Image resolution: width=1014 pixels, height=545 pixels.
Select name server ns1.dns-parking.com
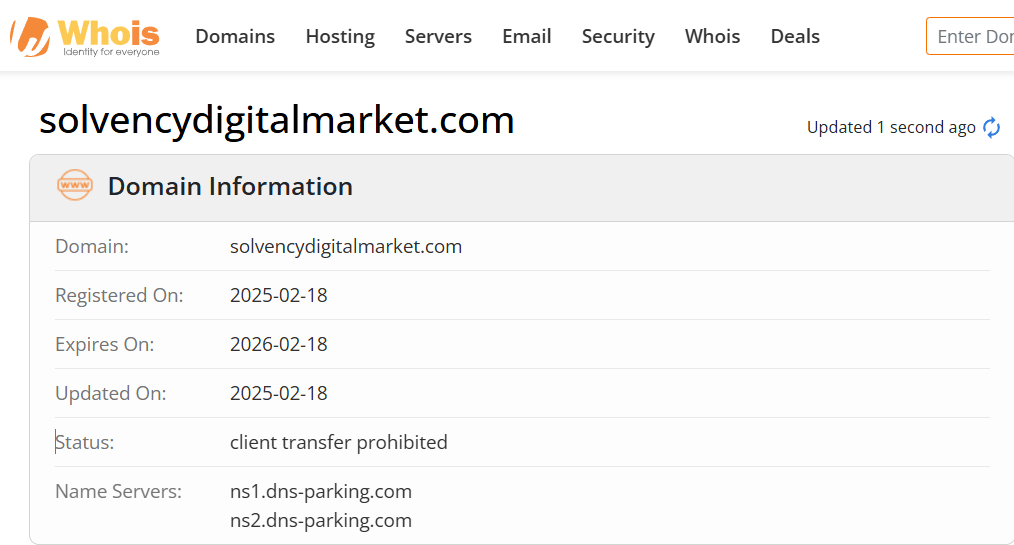pyautogui.click(x=321, y=491)
